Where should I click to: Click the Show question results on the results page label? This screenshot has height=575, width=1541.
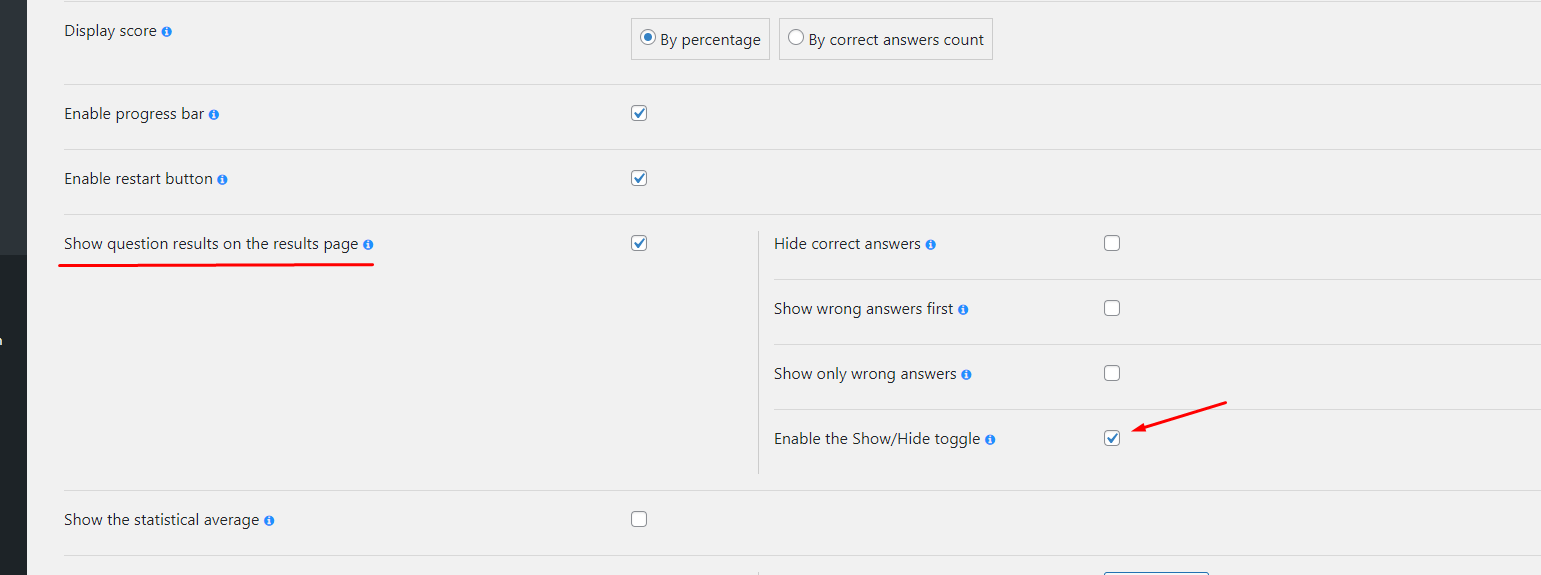(211, 244)
